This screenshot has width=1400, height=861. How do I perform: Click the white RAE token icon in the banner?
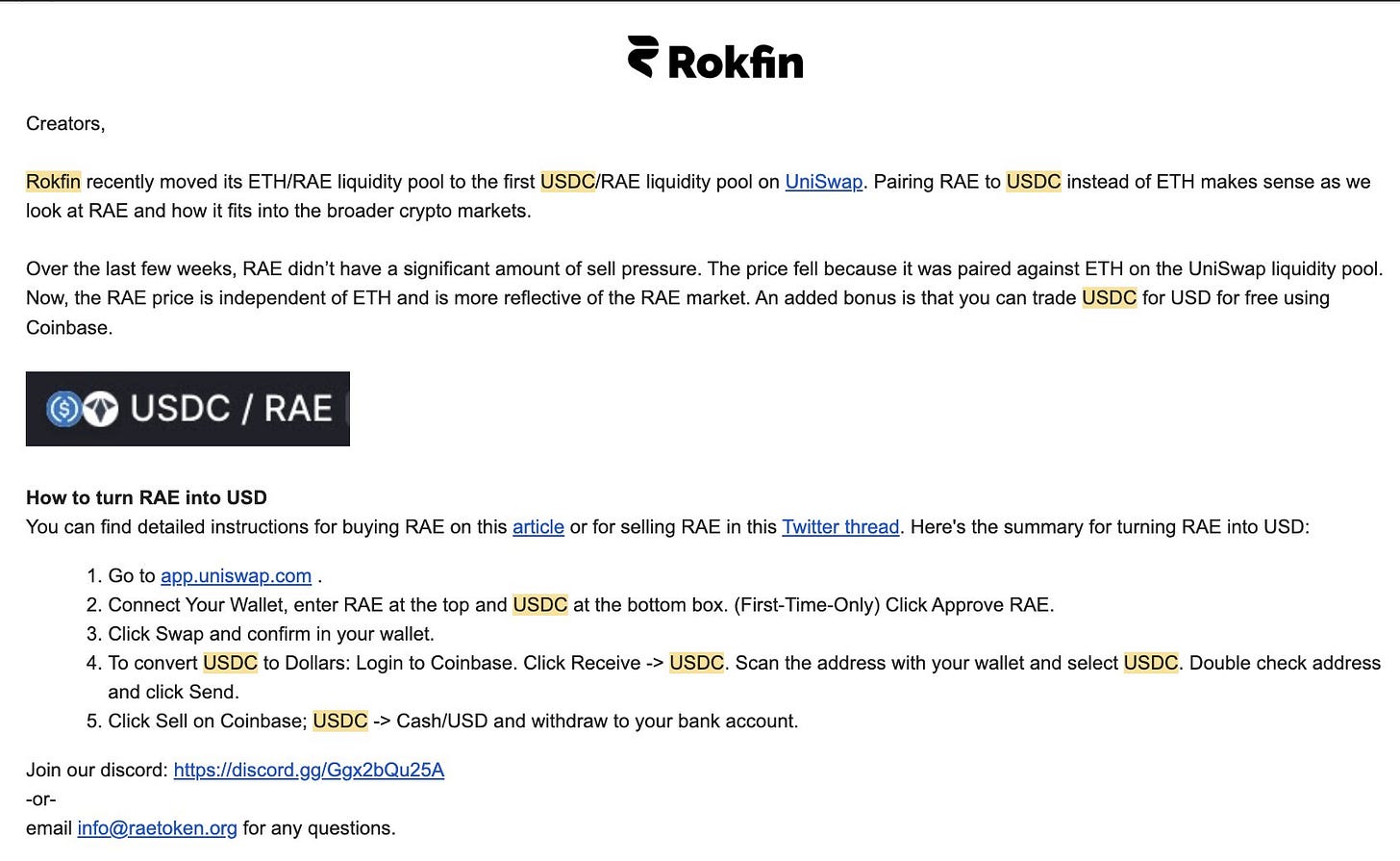coord(100,409)
